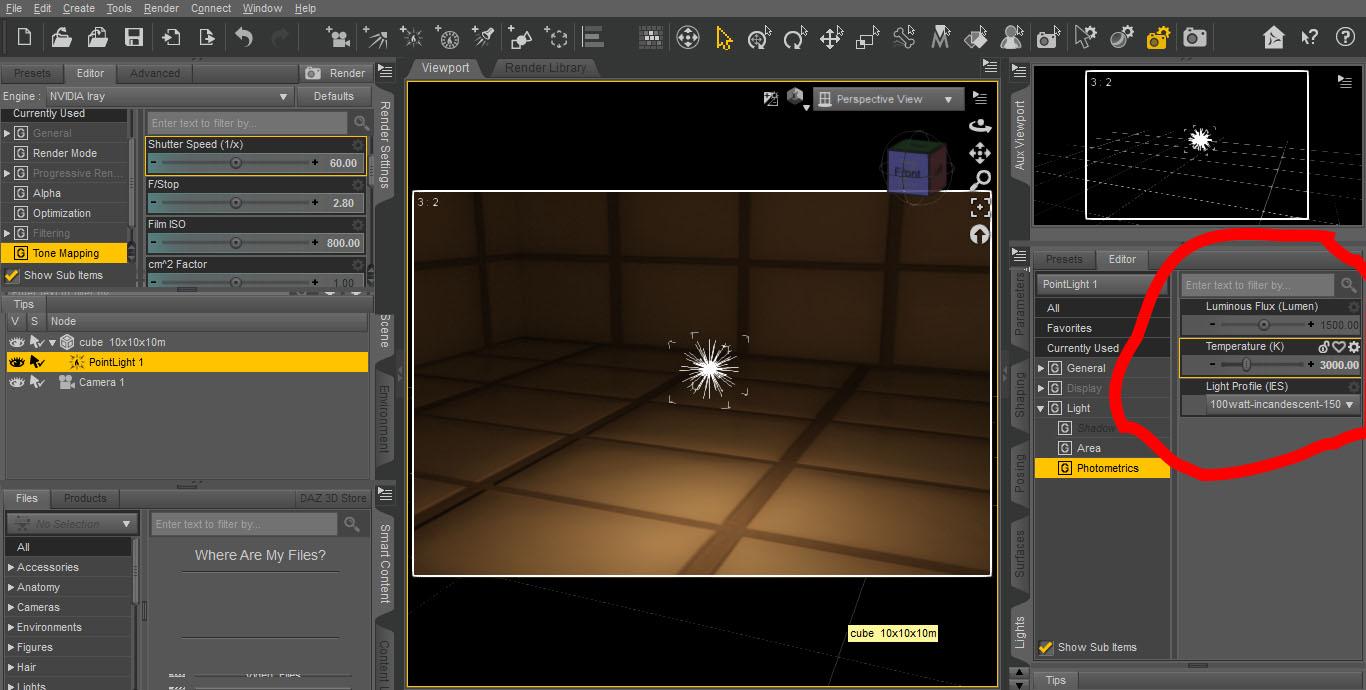Click Where Are My Files? text
1366x690 pixels.
point(260,555)
